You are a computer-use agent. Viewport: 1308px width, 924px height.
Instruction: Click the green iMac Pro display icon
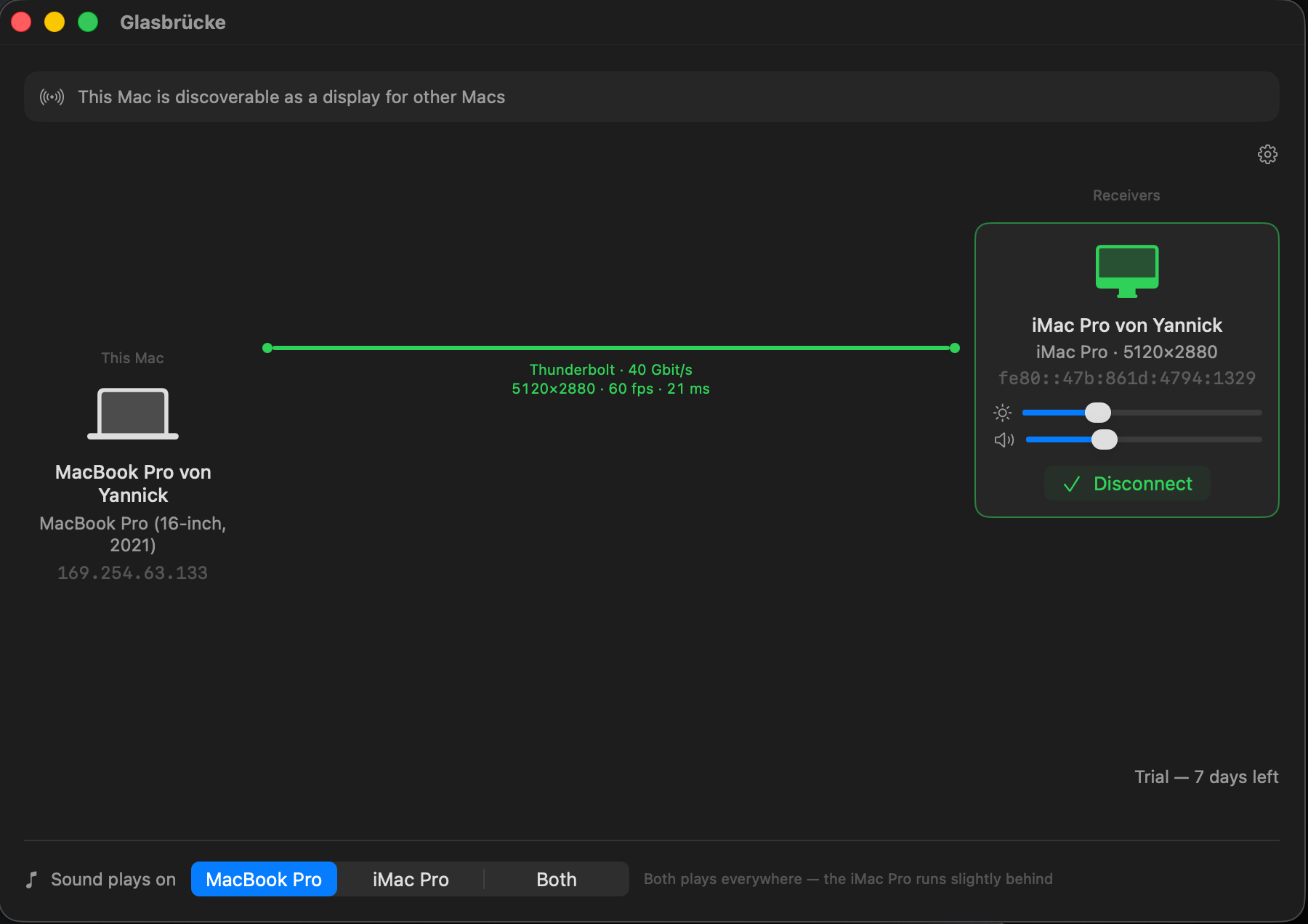pos(1127,271)
